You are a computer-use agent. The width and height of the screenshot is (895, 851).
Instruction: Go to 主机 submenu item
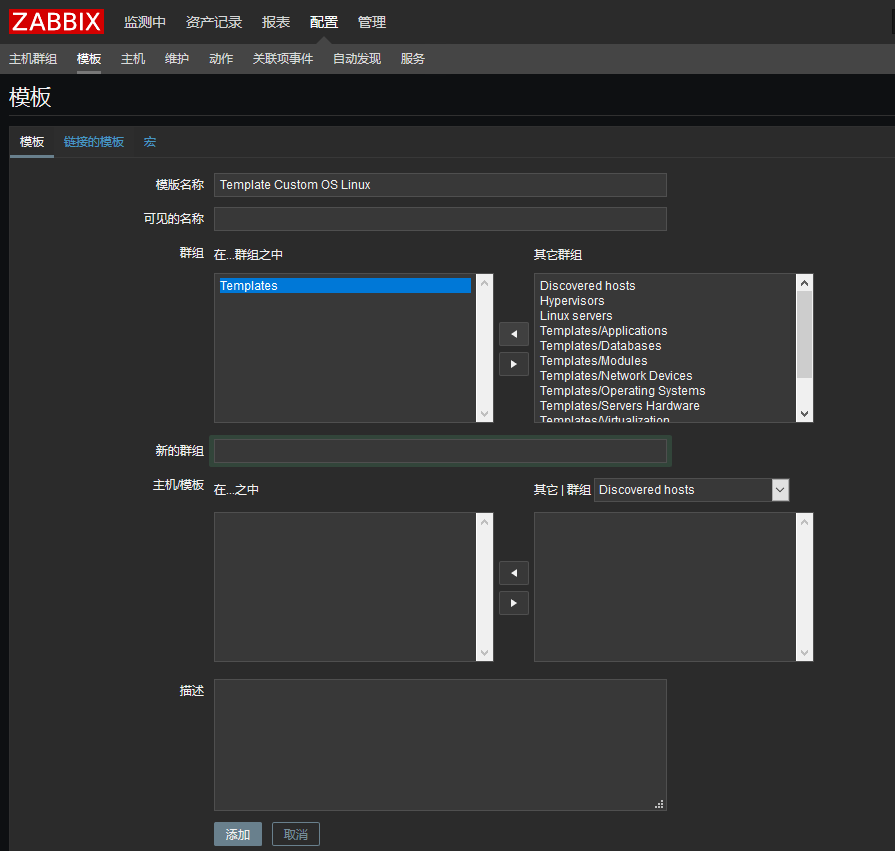pos(133,59)
